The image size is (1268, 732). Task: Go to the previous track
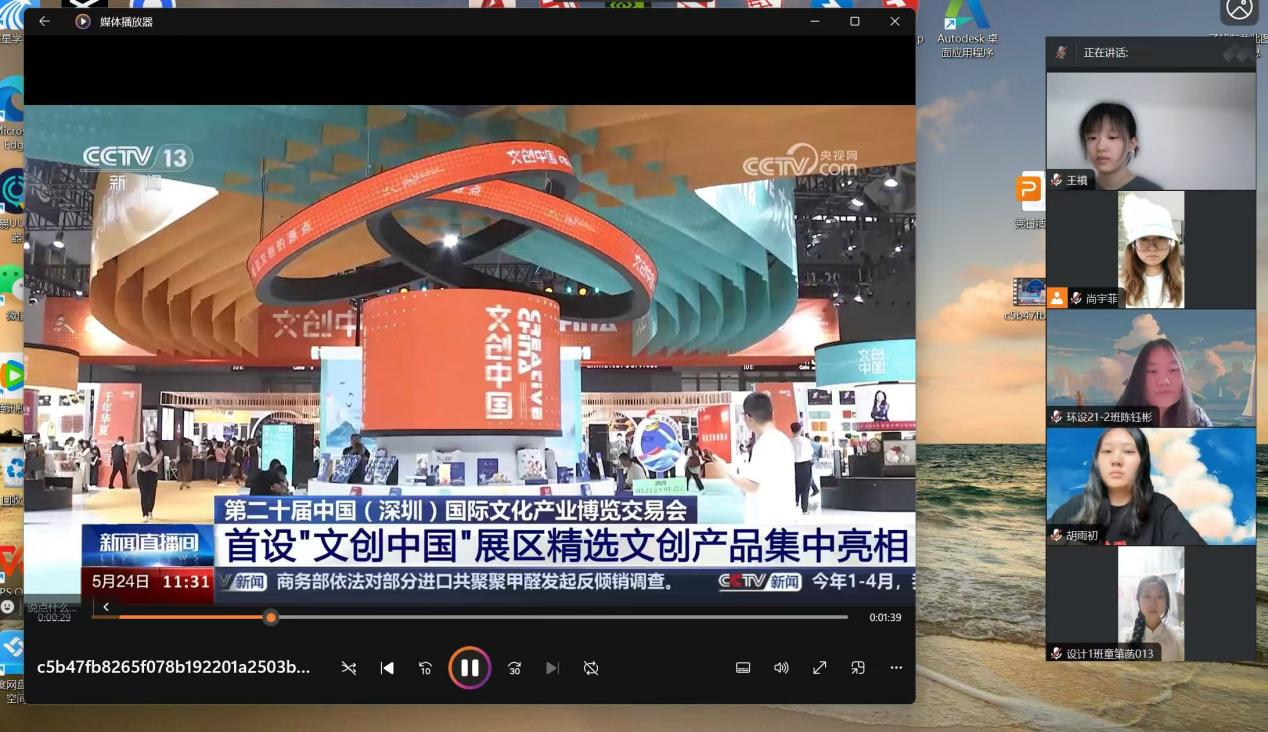pos(387,668)
